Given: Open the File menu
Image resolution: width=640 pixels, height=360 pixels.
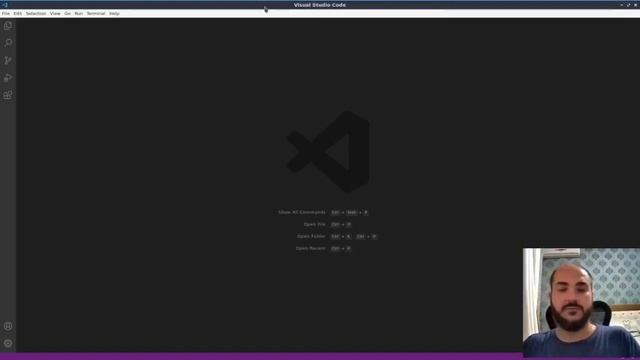Looking at the screenshot, I should coord(6,13).
